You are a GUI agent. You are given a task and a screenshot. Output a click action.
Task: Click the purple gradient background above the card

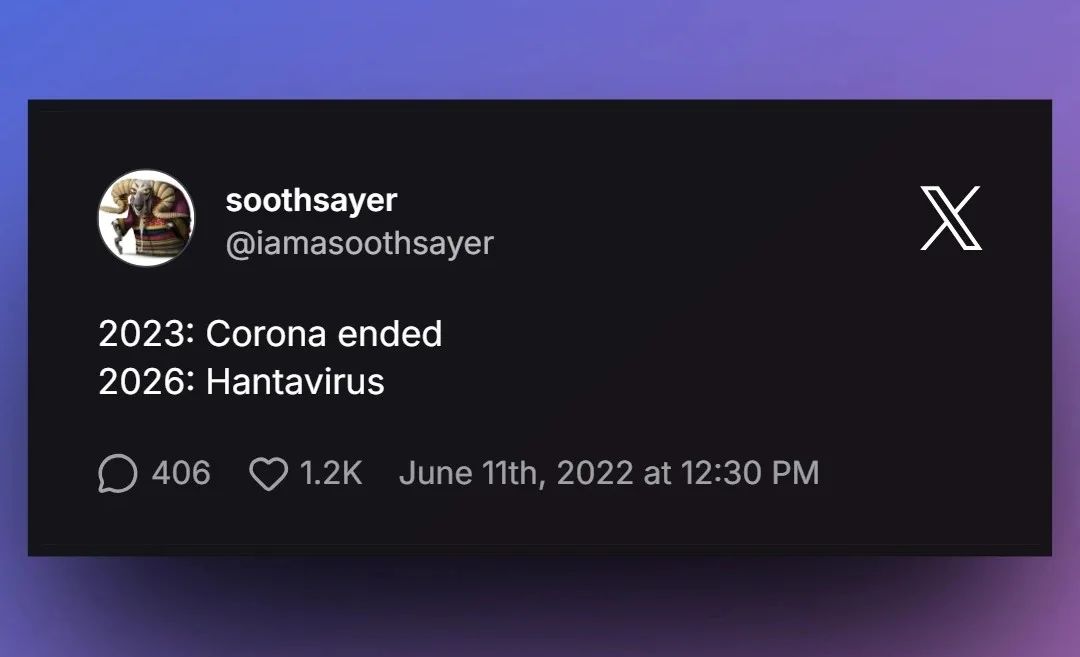[x=540, y=48]
